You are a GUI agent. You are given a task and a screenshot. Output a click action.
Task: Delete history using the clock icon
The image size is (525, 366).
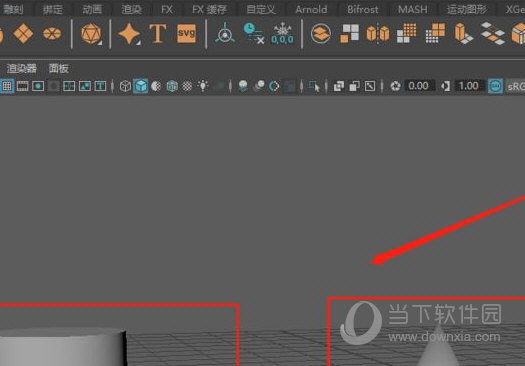pos(254,33)
